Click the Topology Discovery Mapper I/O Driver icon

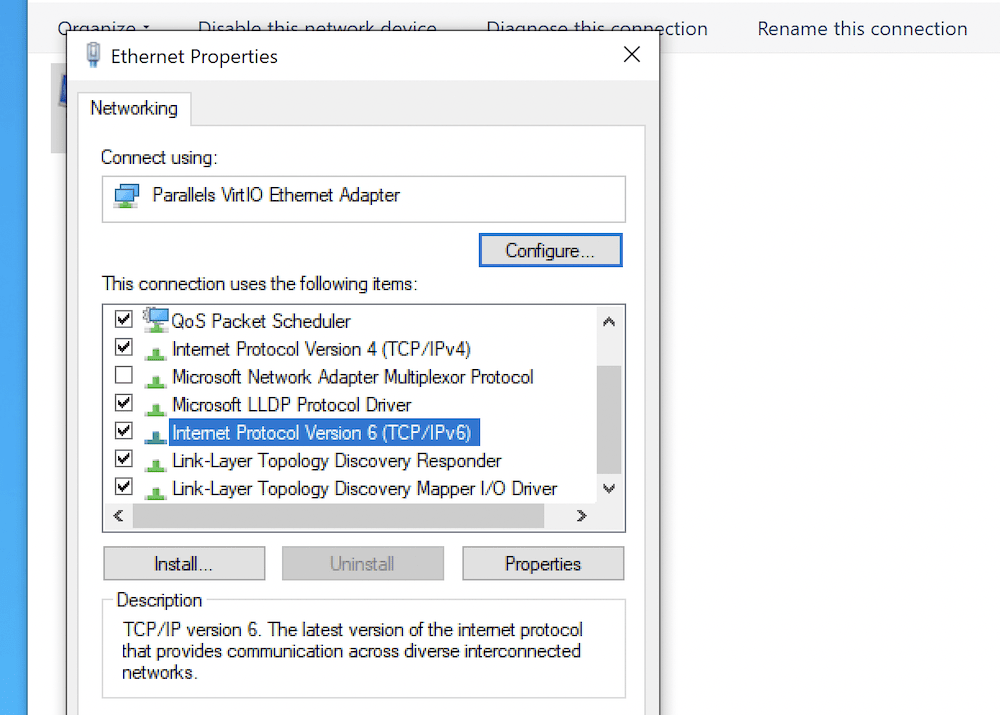156,491
